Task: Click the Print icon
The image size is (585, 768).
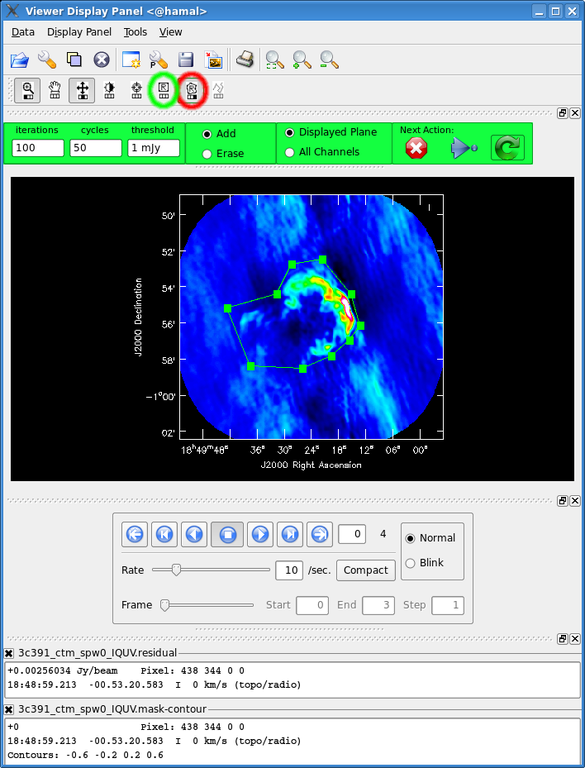Action: click(x=244, y=60)
